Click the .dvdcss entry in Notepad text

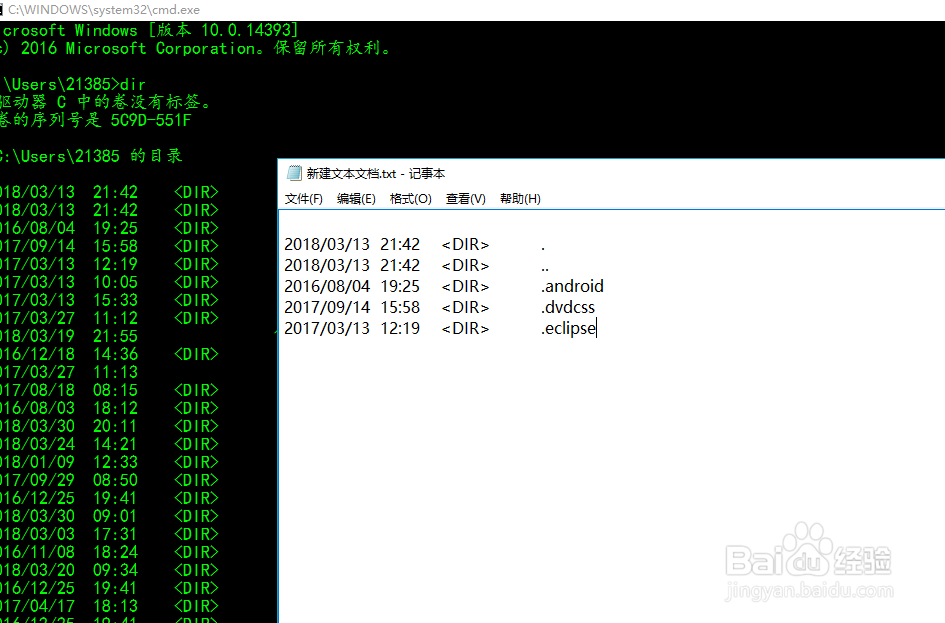[x=568, y=307]
